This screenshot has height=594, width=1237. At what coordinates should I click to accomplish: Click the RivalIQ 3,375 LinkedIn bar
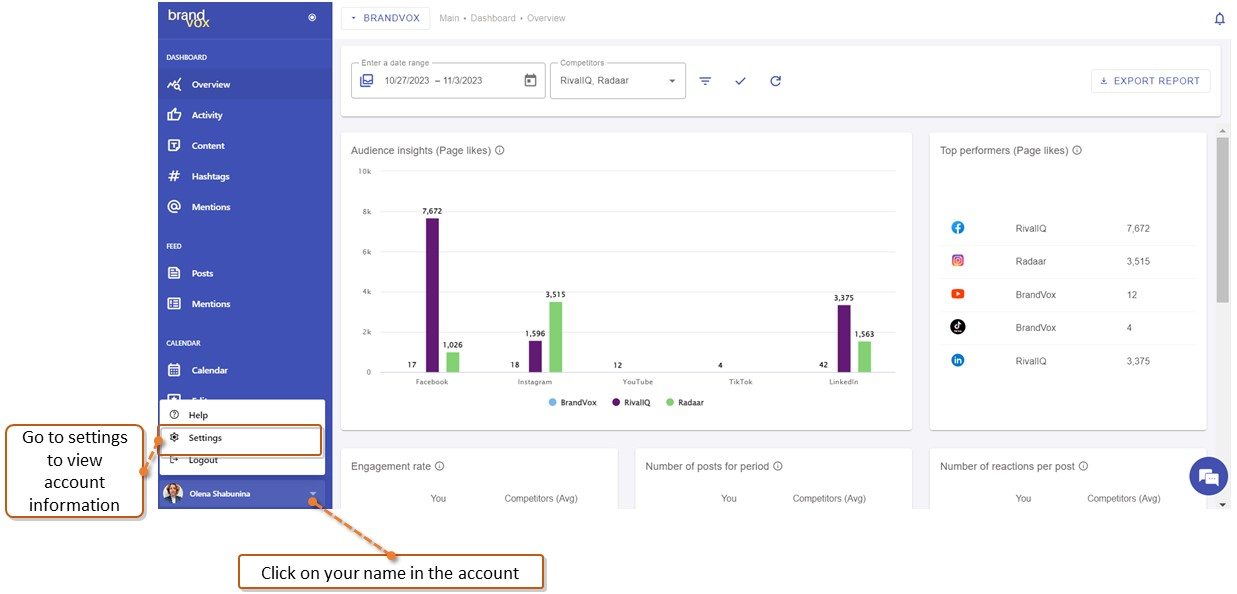coord(844,339)
